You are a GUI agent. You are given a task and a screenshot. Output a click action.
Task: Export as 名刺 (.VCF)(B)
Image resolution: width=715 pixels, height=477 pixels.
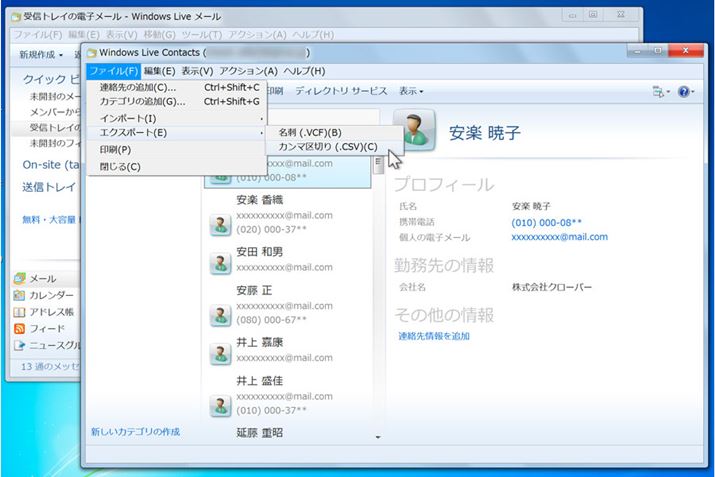click(334, 132)
